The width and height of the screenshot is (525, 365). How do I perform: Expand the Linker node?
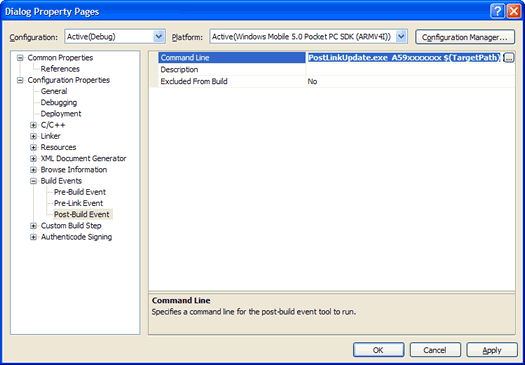pyautogui.click(x=33, y=136)
